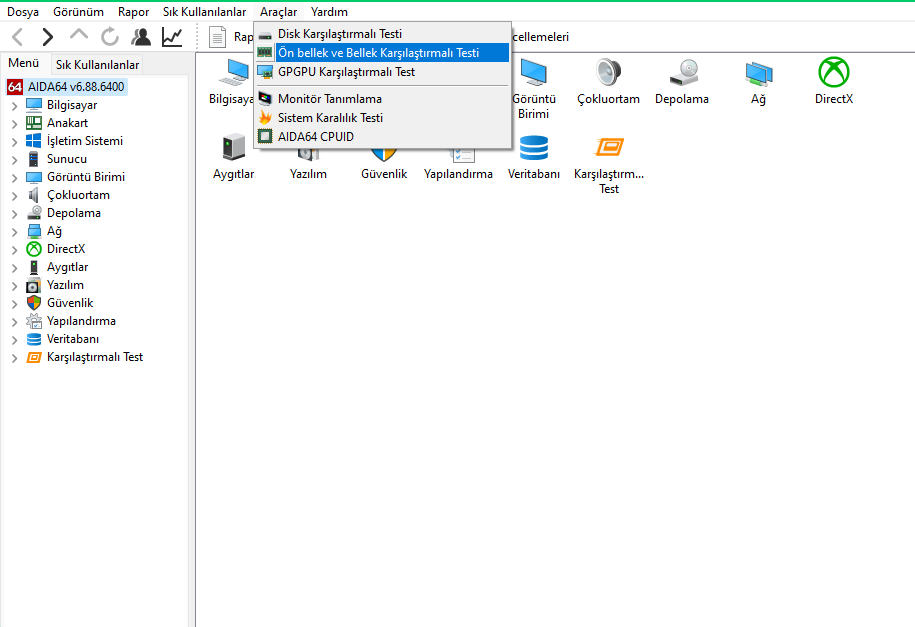Expand the Güvenlik tree node
The width and height of the screenshot is (915, 627).
15,304
